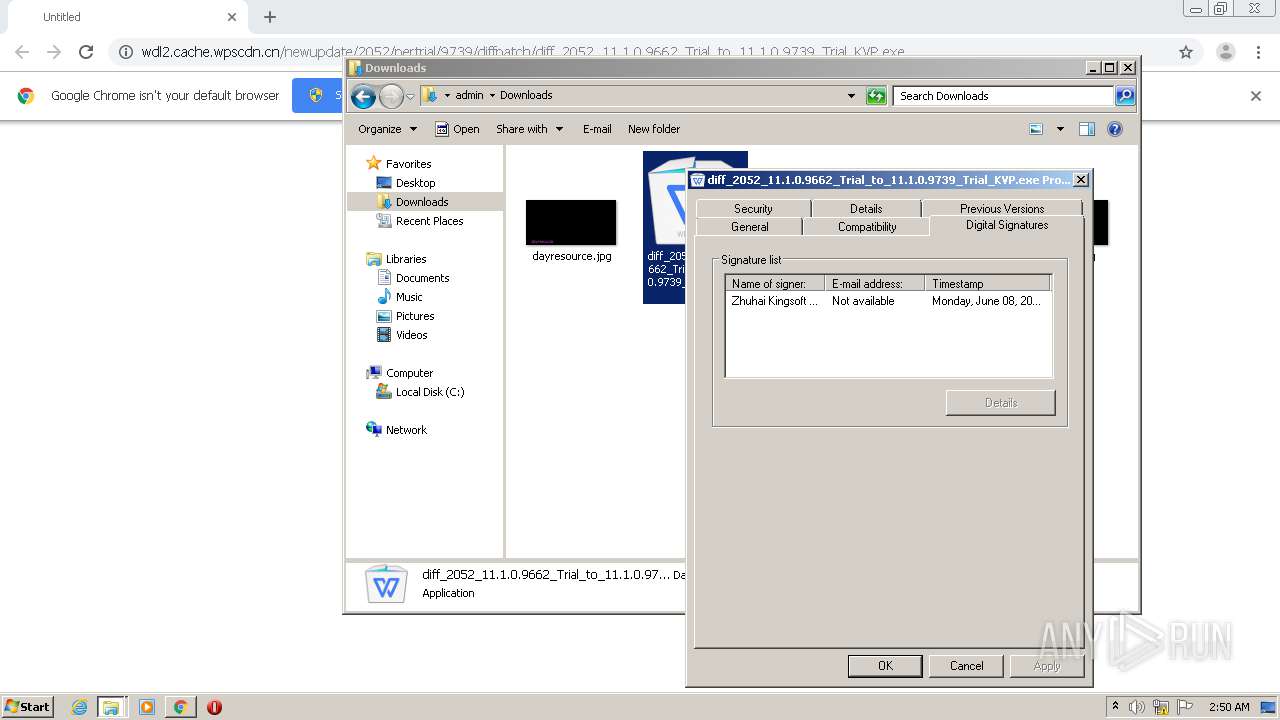Click the volume speaker tray icon
The image size is (1280, 720).
pos(1137,707)
